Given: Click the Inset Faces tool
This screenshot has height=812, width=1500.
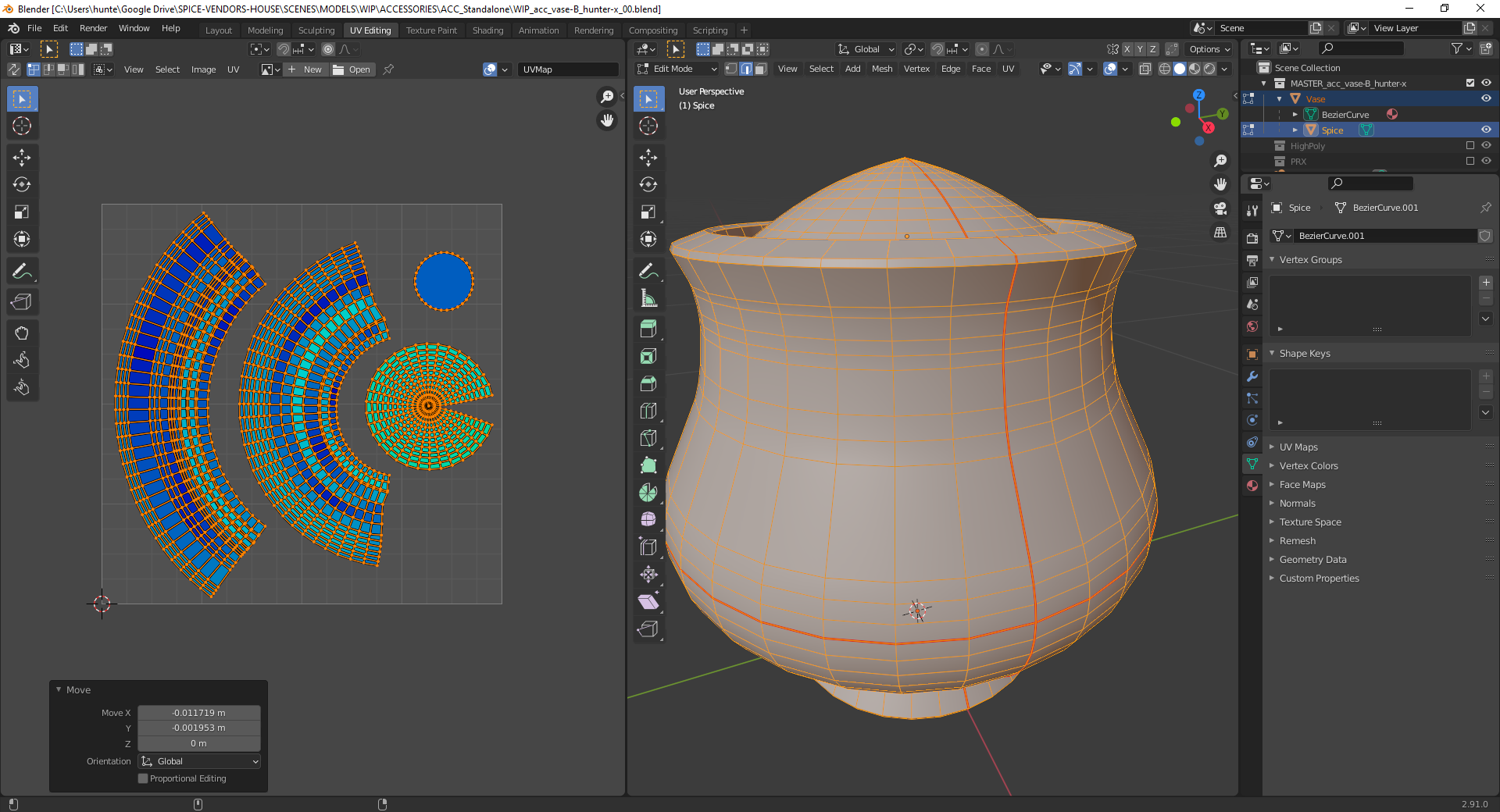Looking at the screenshot, I should pyautogui.click(x=648, y=356).
